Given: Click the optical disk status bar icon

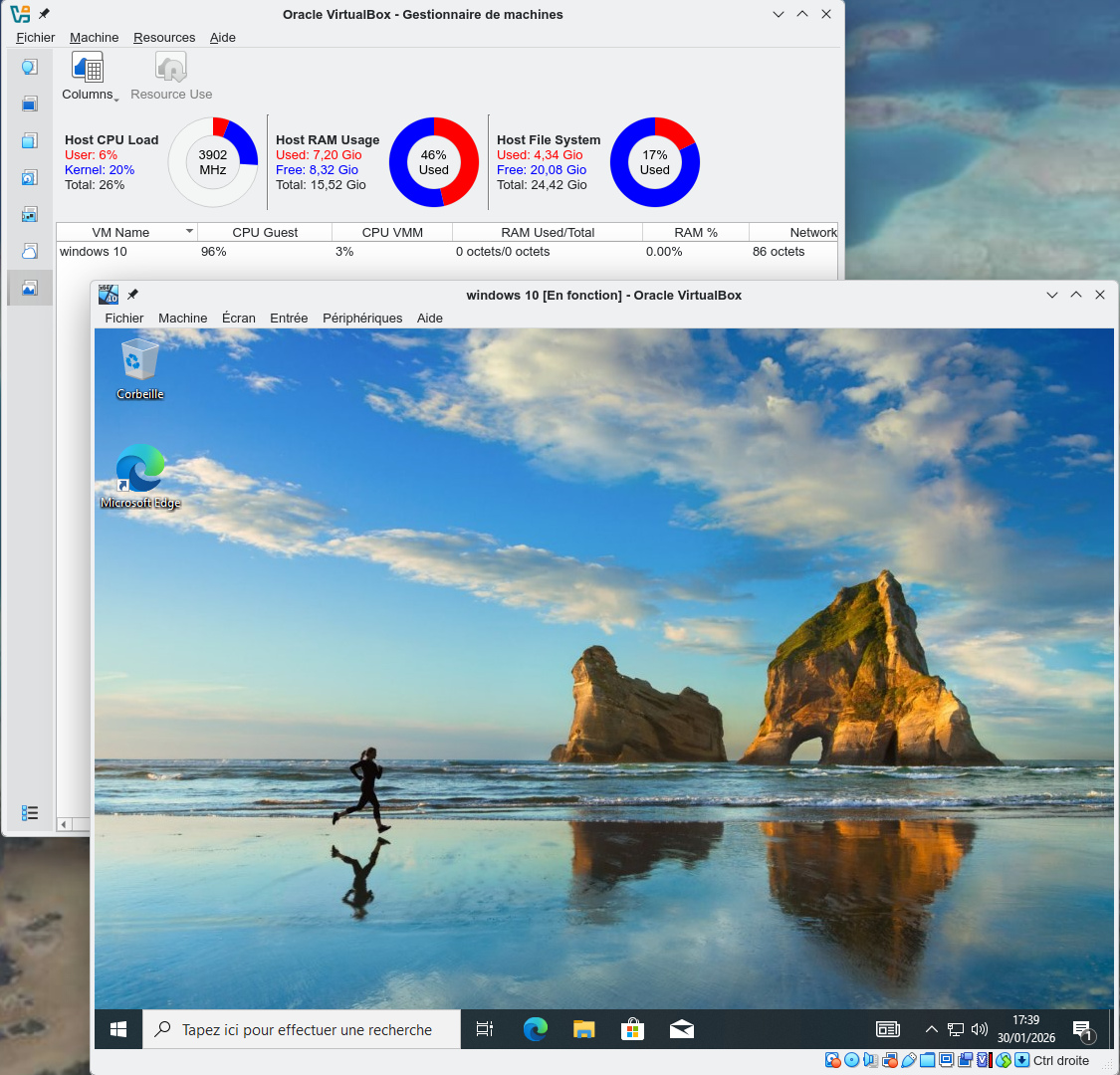Looking at the screenshot, I should pyautogui.click(x=852, y=1060).
